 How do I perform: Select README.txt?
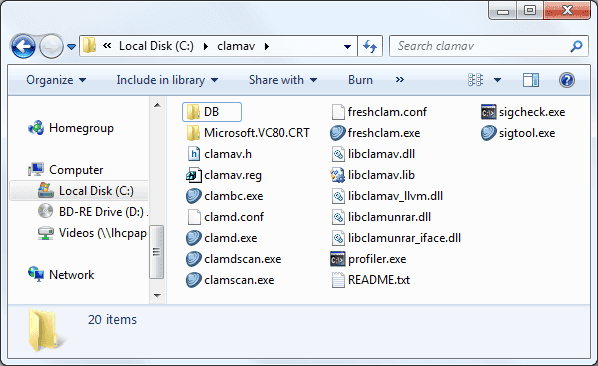coord(370,280)
